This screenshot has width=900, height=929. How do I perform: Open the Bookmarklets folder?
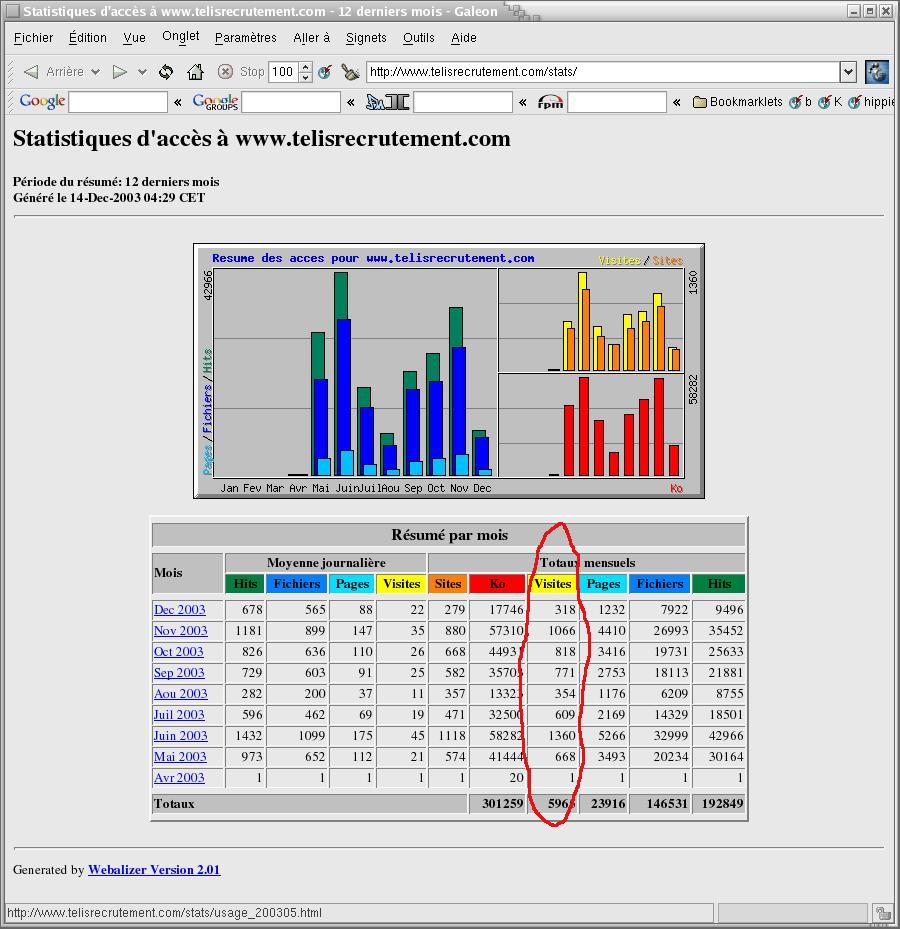click(x=738, y=102)
